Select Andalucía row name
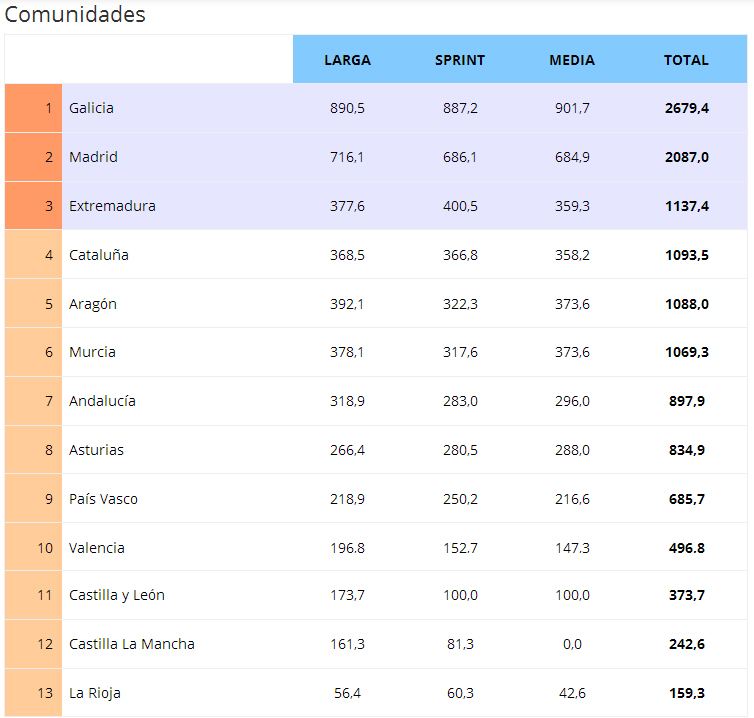The image size is (754, 718). pos(102,401)
